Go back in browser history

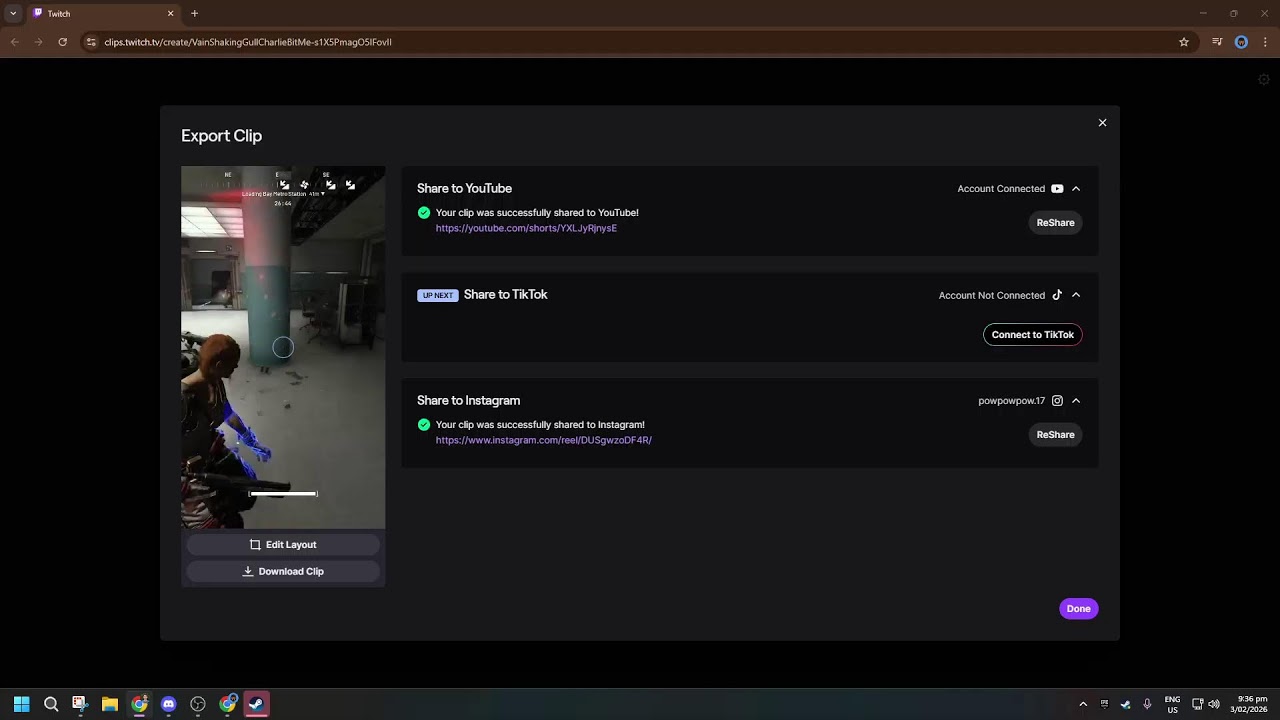pos(14,42)
